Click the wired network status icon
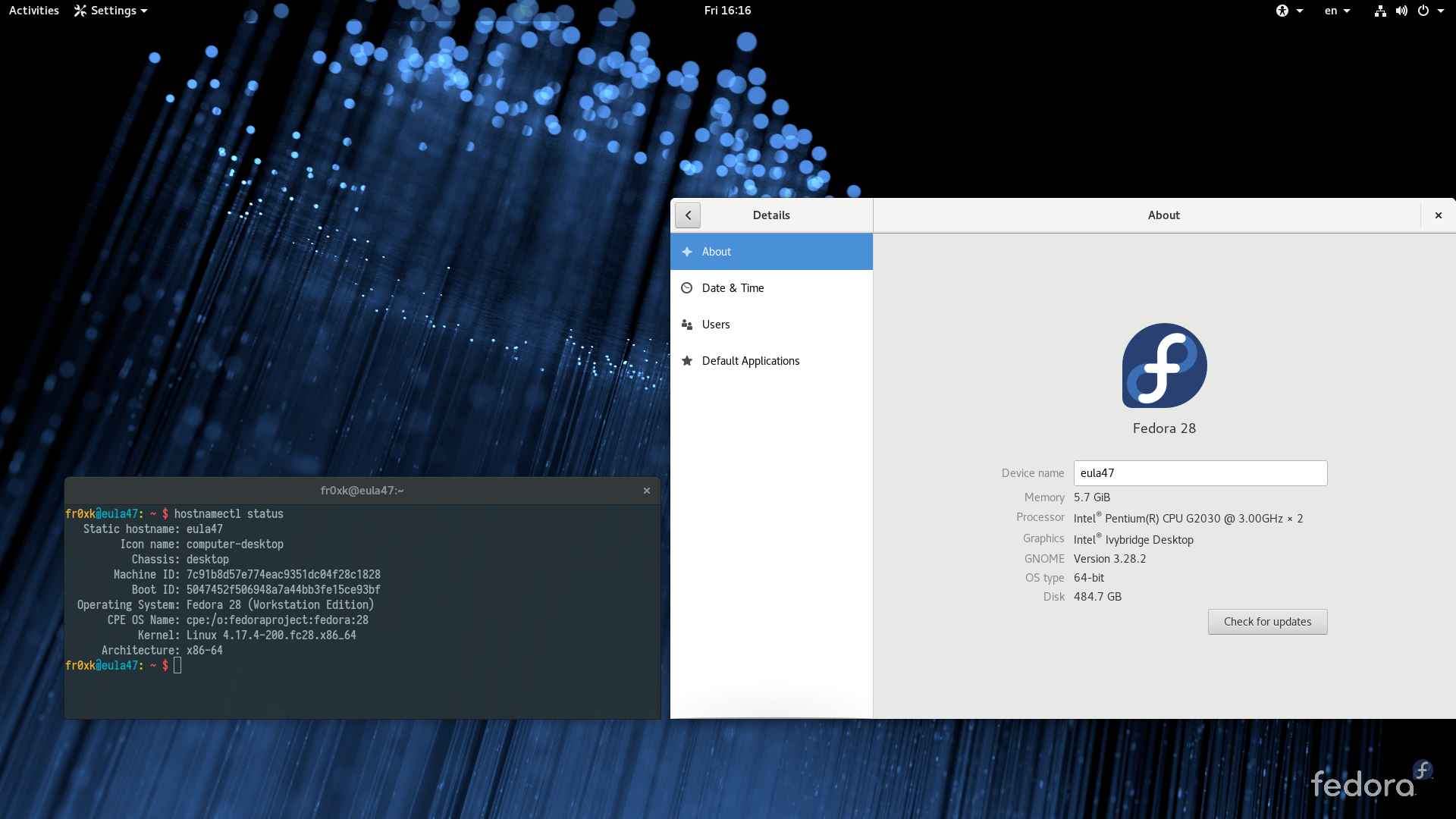This screenshot has width=1456, height=819. pyautogui.click(x=1380, y=11)
